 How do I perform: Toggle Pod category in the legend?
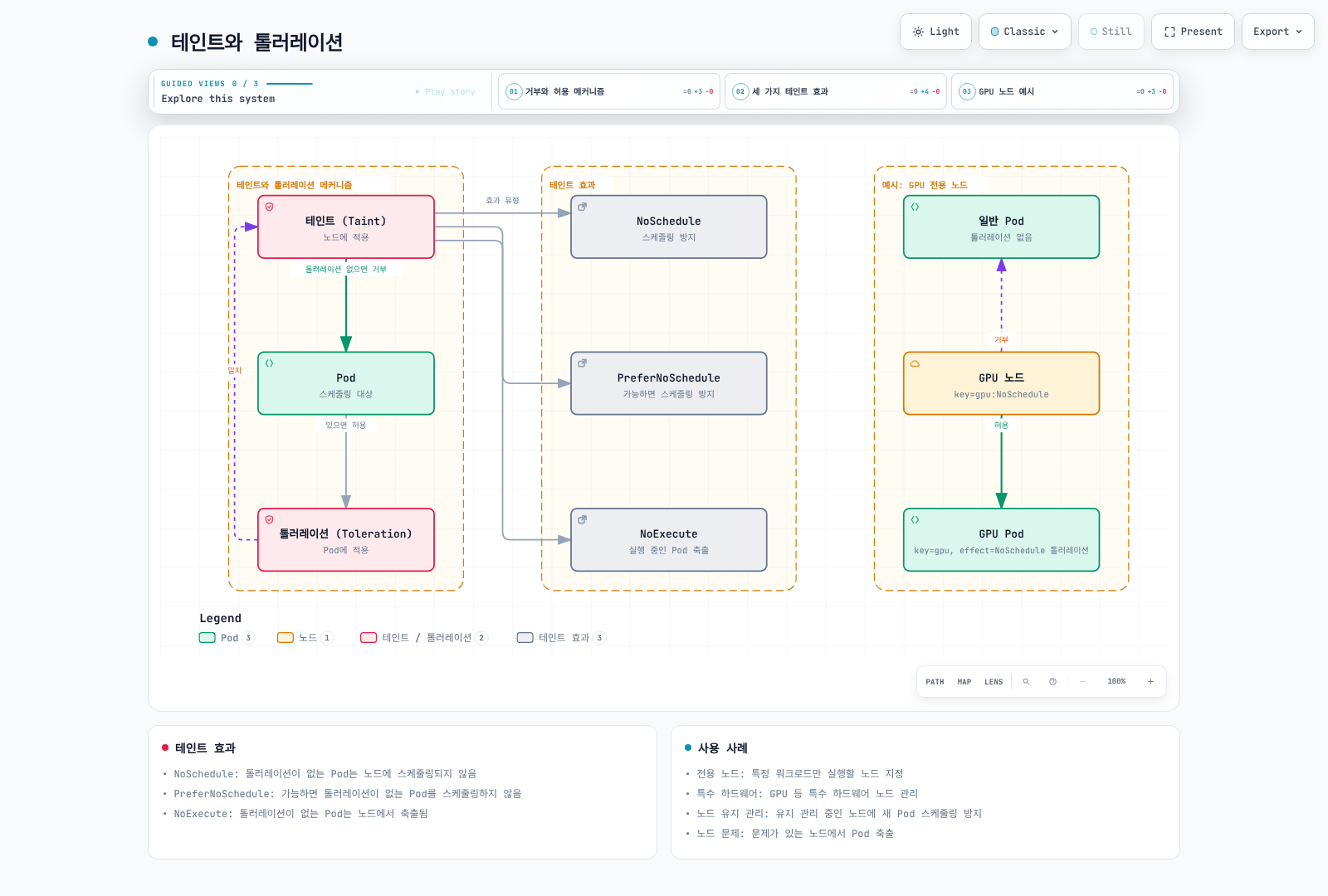226,638
